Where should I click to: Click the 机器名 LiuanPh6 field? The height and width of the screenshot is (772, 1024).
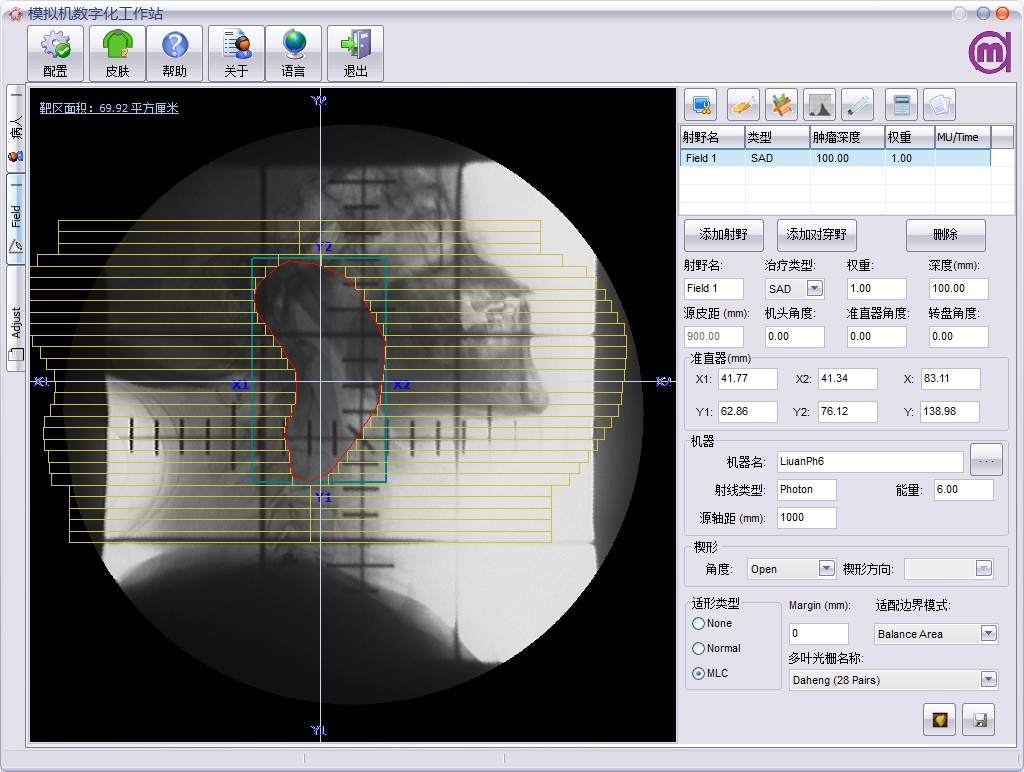coord(870,462)
